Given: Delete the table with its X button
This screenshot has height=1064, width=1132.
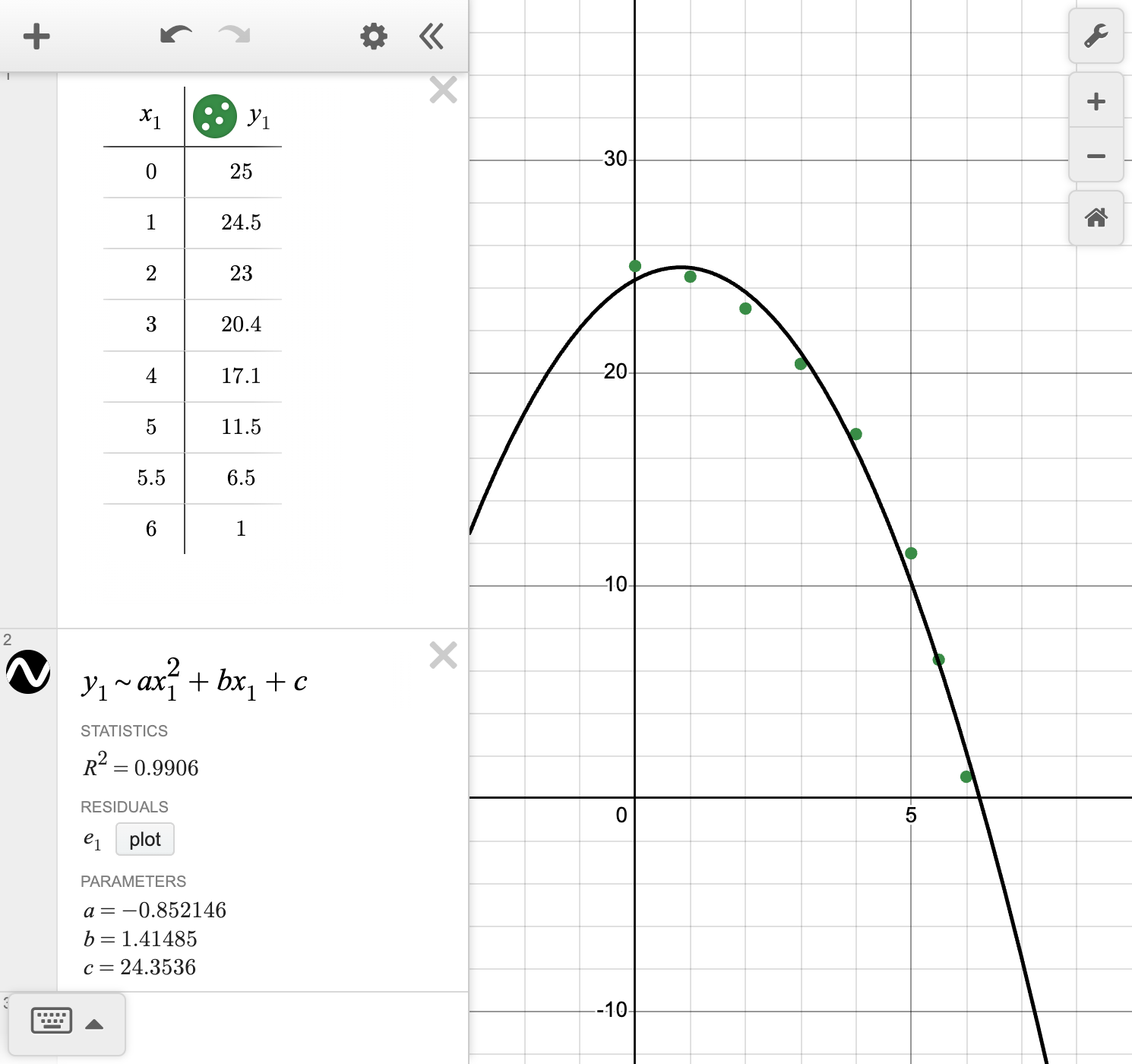Looking at the screenshot, I should tap(443, 90).
